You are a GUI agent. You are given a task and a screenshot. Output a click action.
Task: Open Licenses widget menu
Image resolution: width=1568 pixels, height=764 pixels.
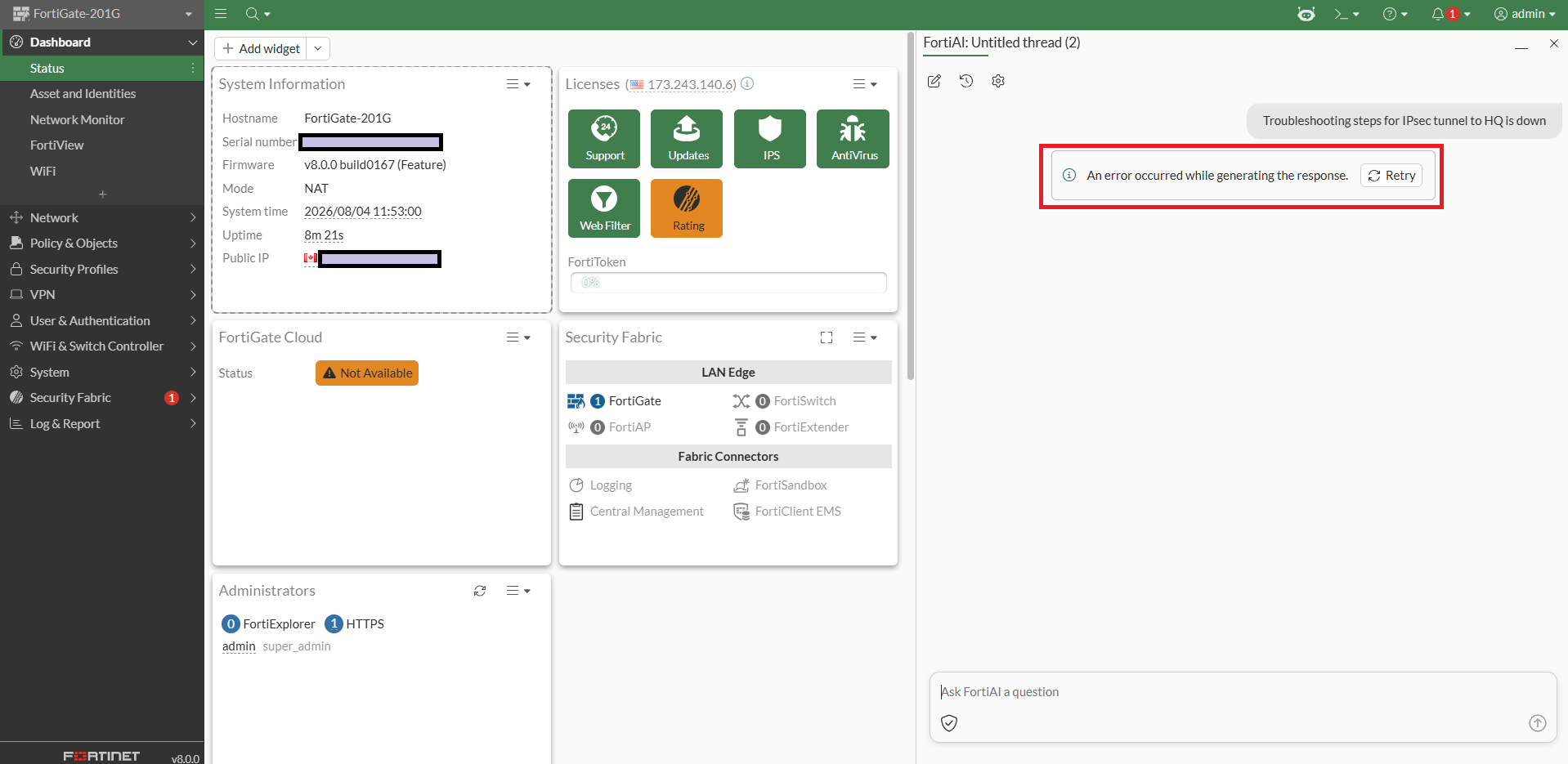coord(865,84)
